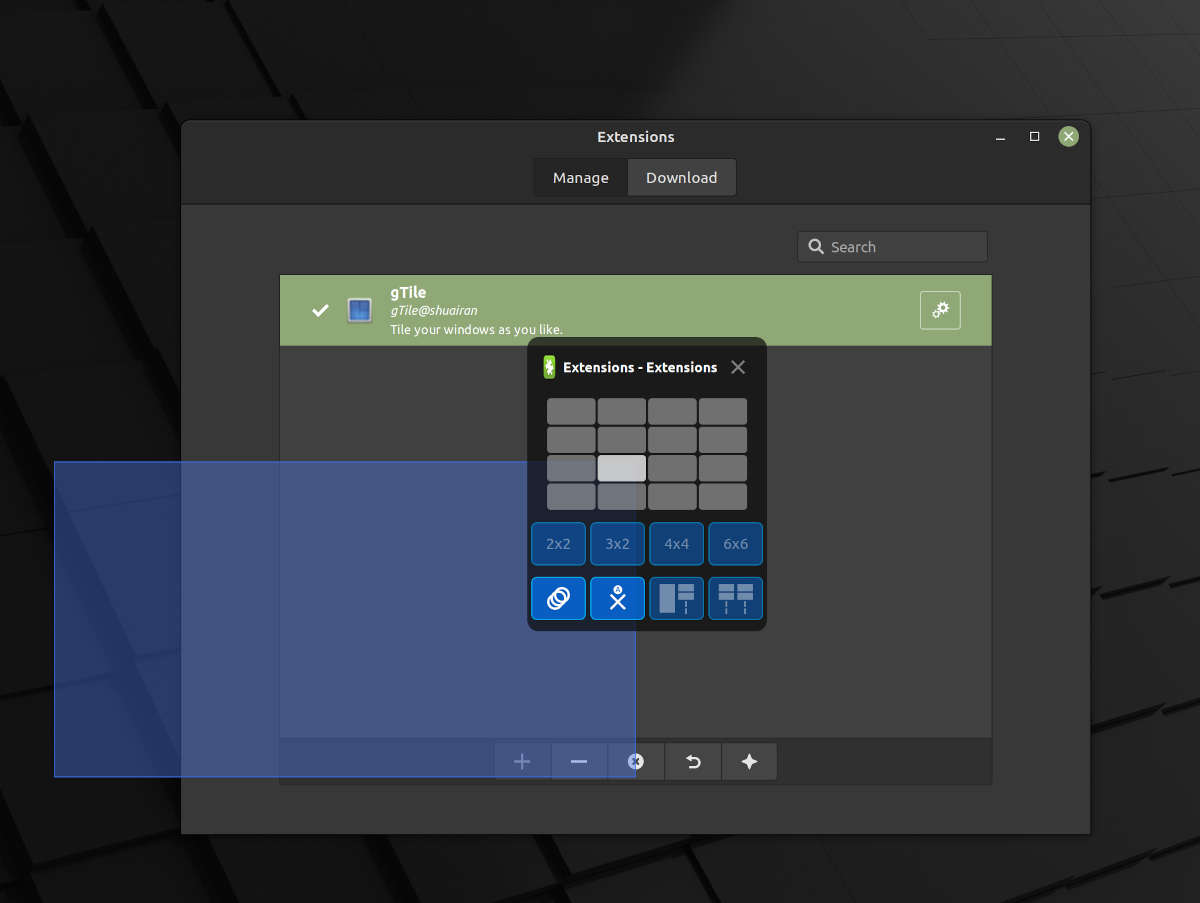Switch to the Download tab
The width and height of the screenshot is (1200, 903).
pyautogui.click(x=681, y=177)
